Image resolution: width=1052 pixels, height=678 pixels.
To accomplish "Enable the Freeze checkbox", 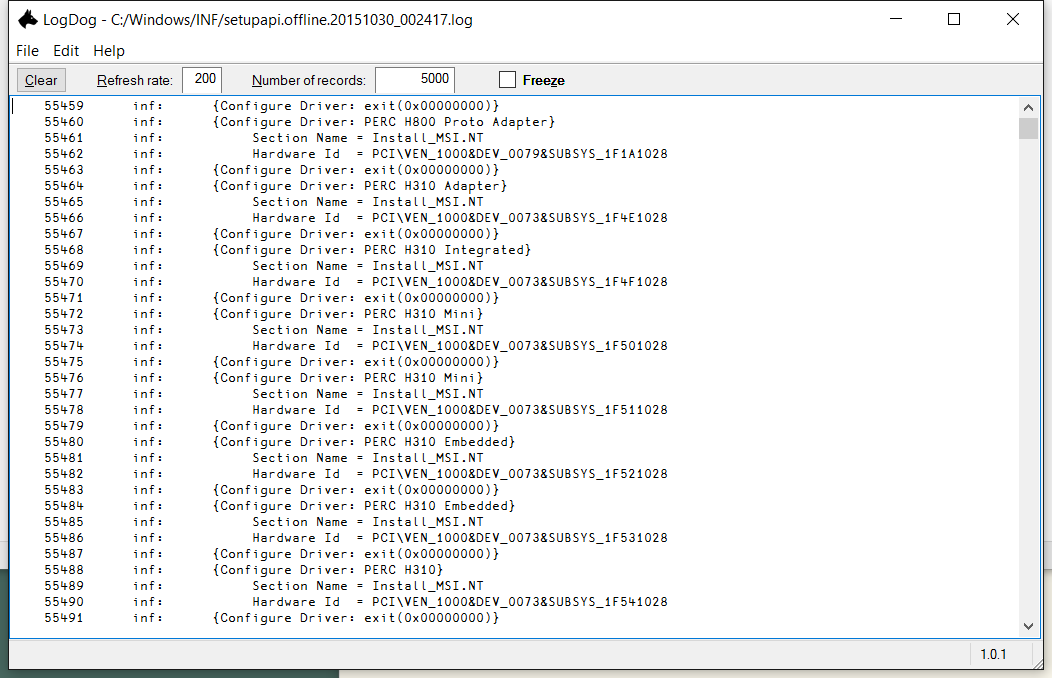I will [x=507, y=80].
